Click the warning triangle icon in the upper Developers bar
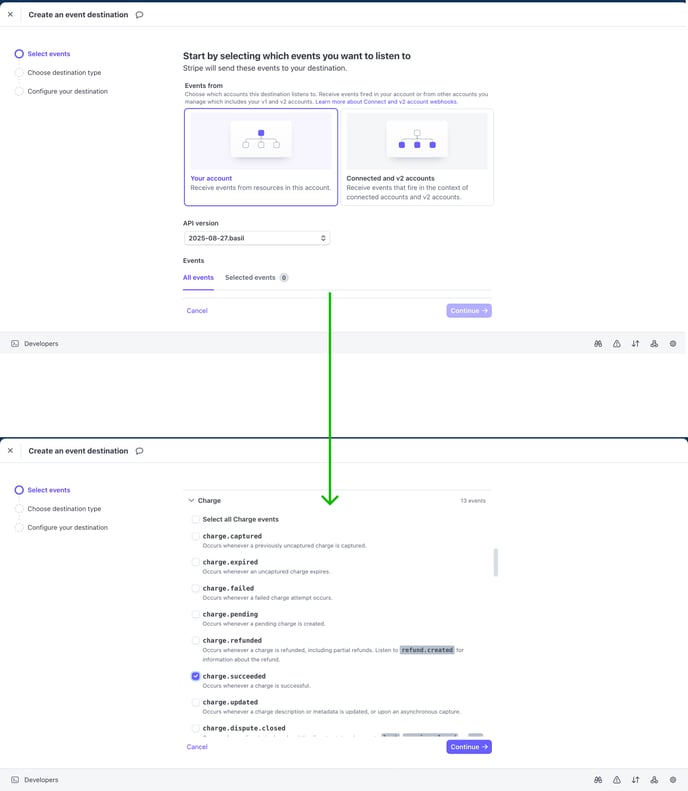Image resolution: width=688 pixels, height=791 pixels. point(617,344)
